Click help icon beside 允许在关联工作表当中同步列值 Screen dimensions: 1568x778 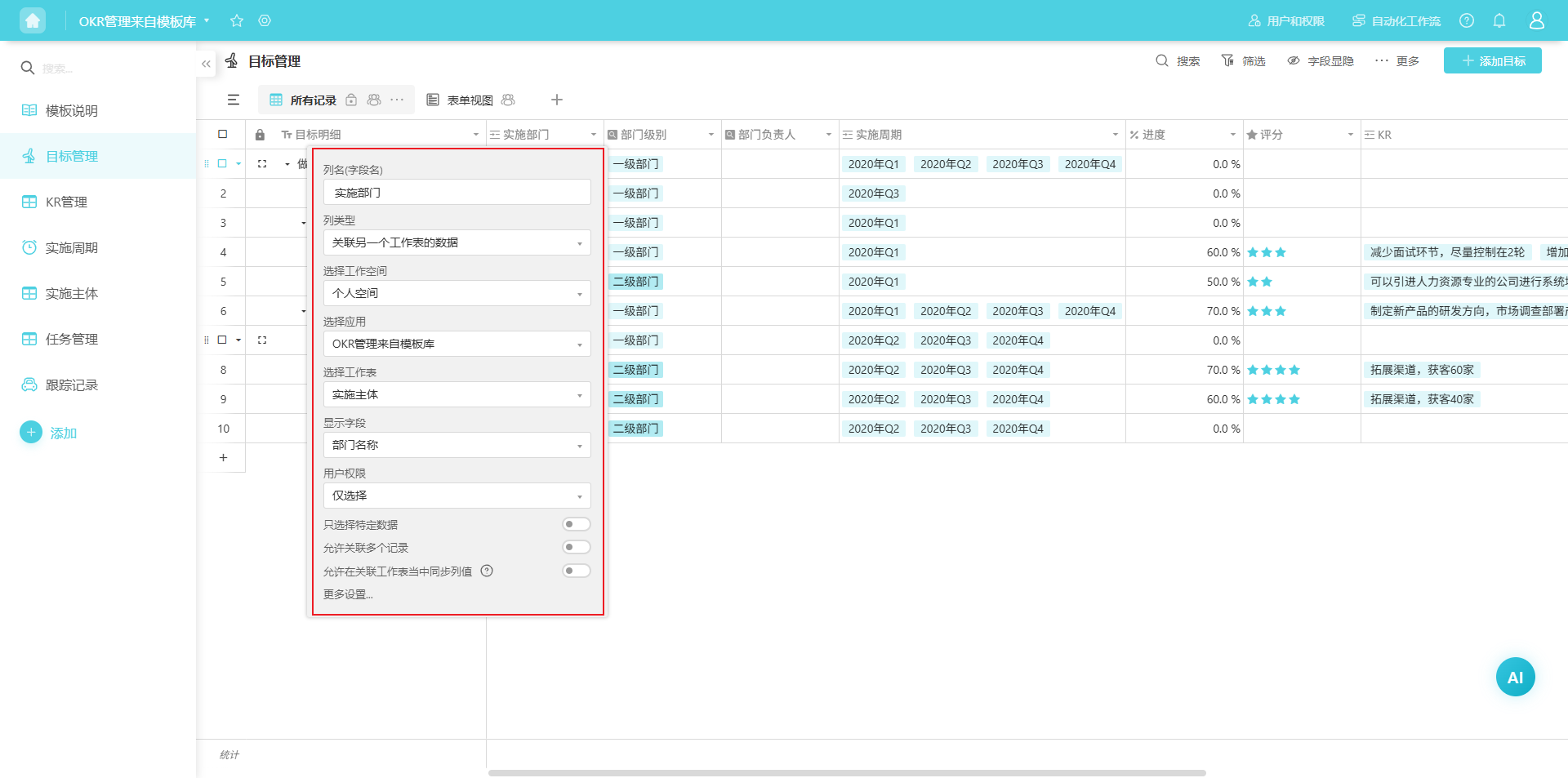(487, 571)
